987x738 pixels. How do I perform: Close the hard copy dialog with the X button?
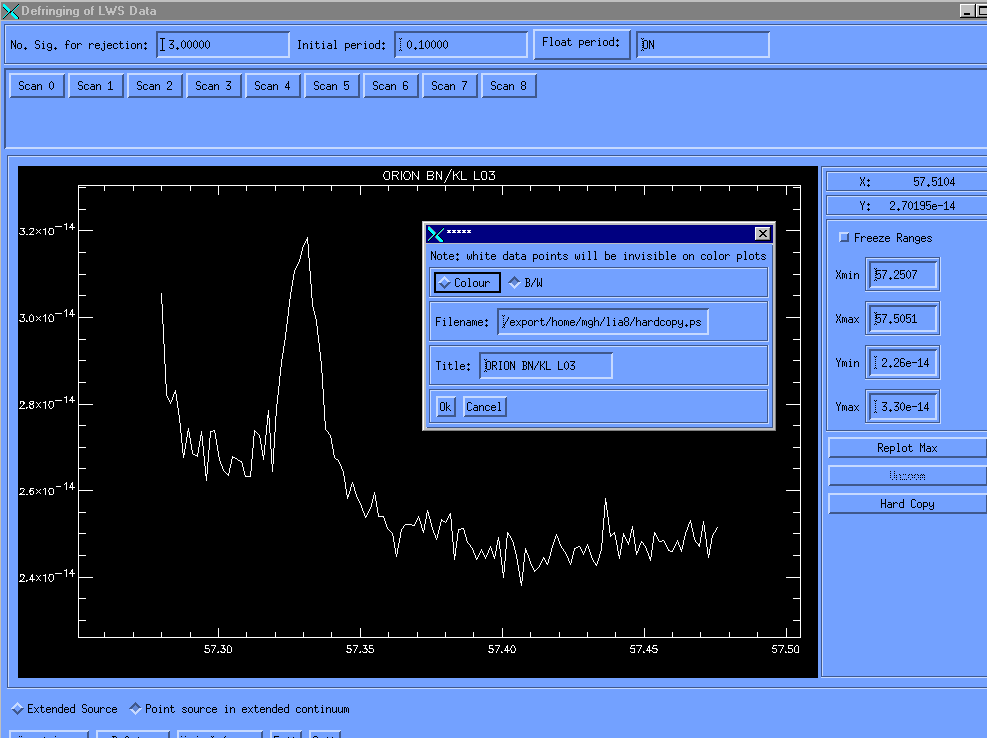762,234
